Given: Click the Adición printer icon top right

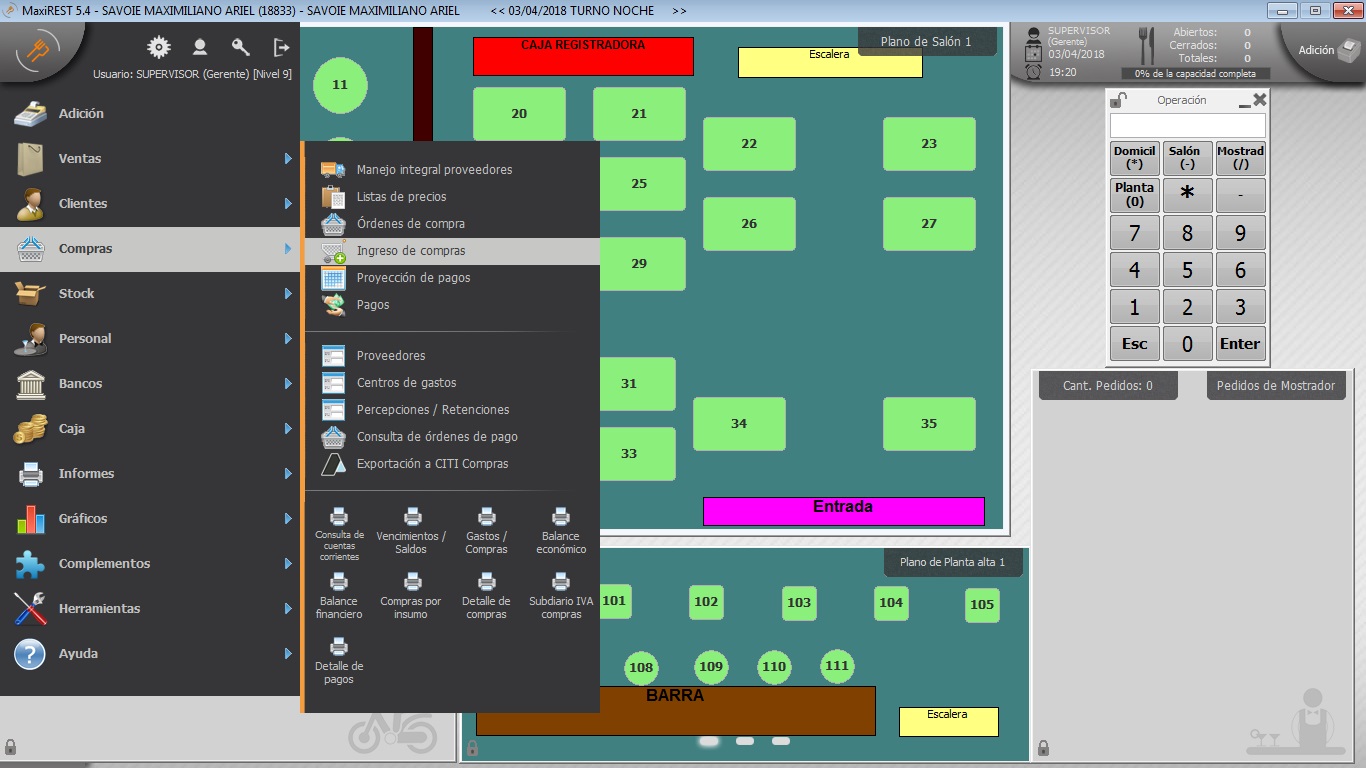Looking at the screenshot, I should pyautogui.click(x=1348, y=49).
